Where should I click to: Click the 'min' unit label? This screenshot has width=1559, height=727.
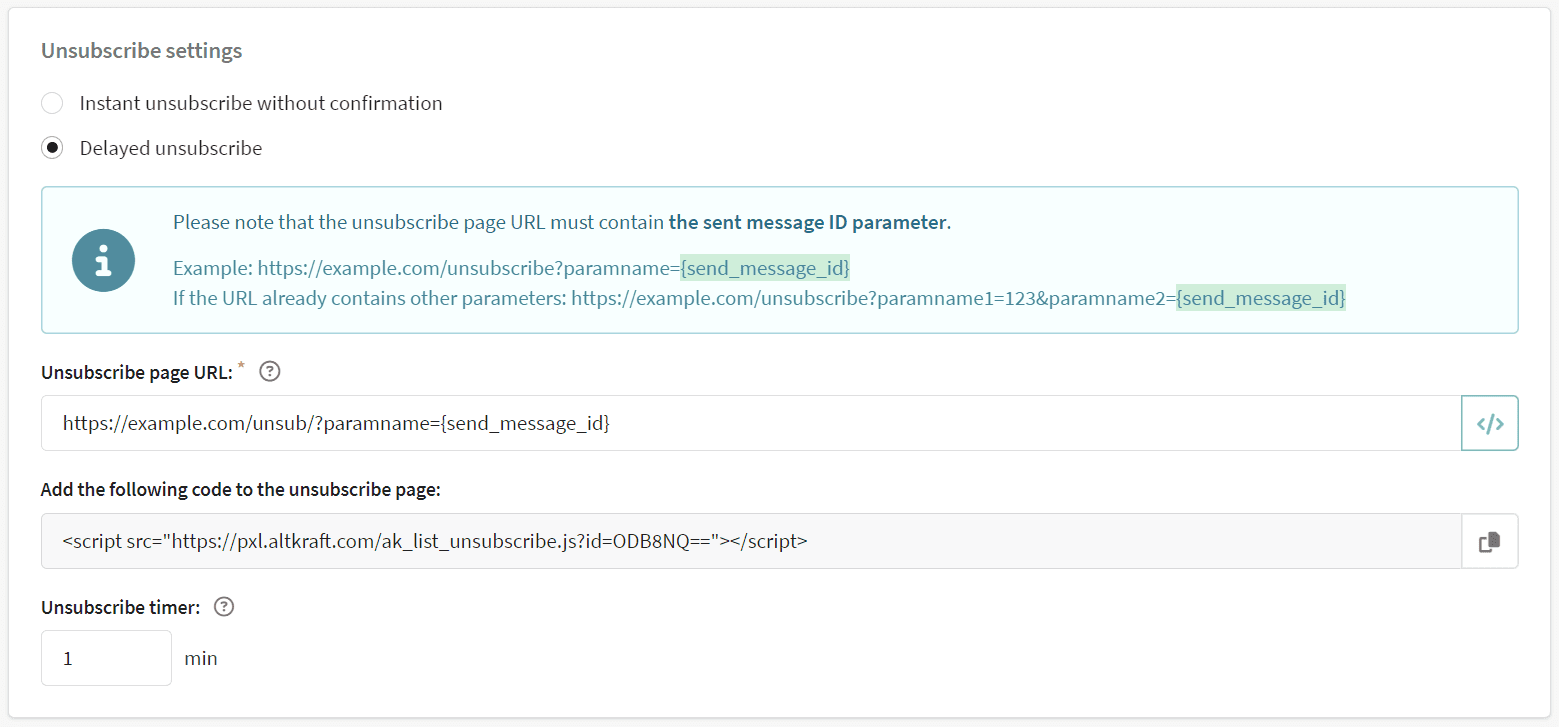201,658
